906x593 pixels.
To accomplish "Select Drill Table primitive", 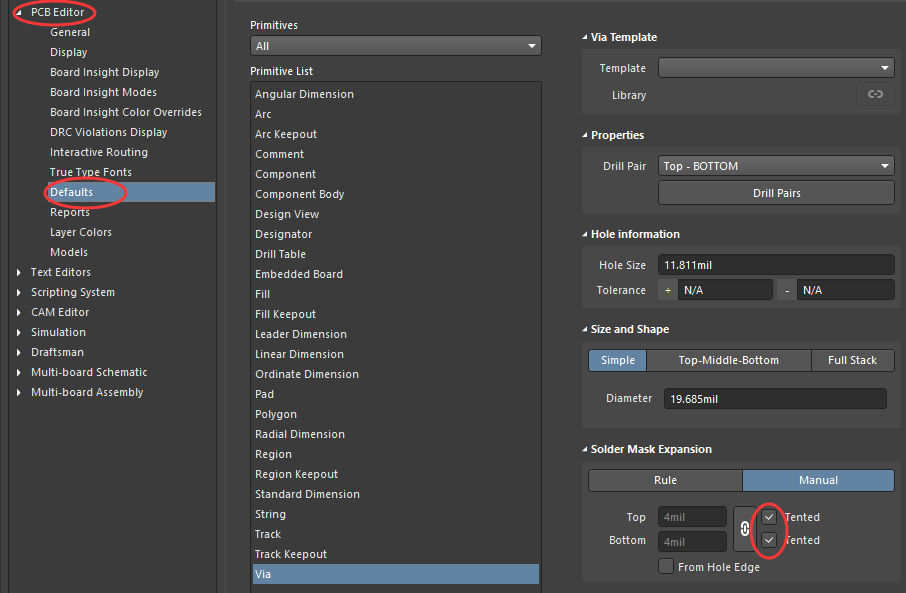I will coord(396,254).
